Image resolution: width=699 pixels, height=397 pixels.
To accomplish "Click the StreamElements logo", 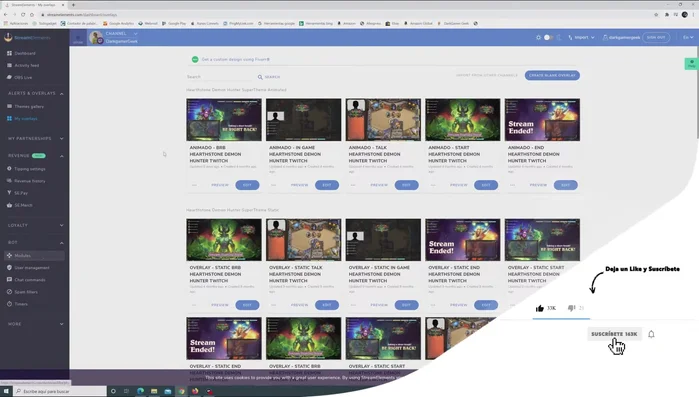I will [x=27, y=37].
